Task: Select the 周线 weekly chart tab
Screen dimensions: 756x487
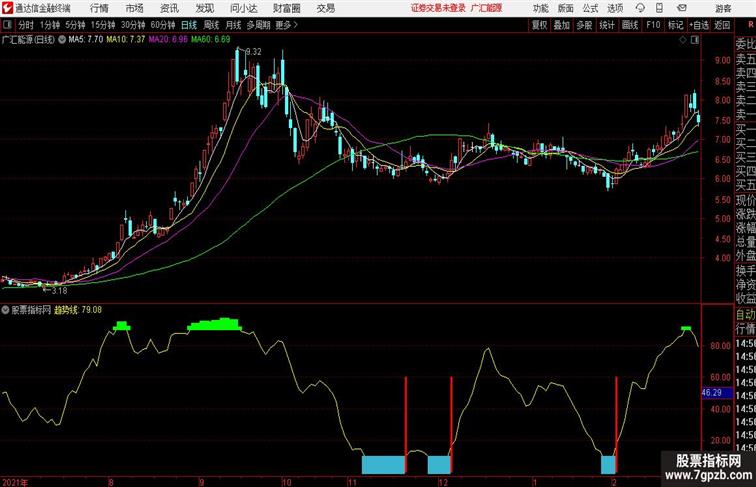Action: (211, 25)
